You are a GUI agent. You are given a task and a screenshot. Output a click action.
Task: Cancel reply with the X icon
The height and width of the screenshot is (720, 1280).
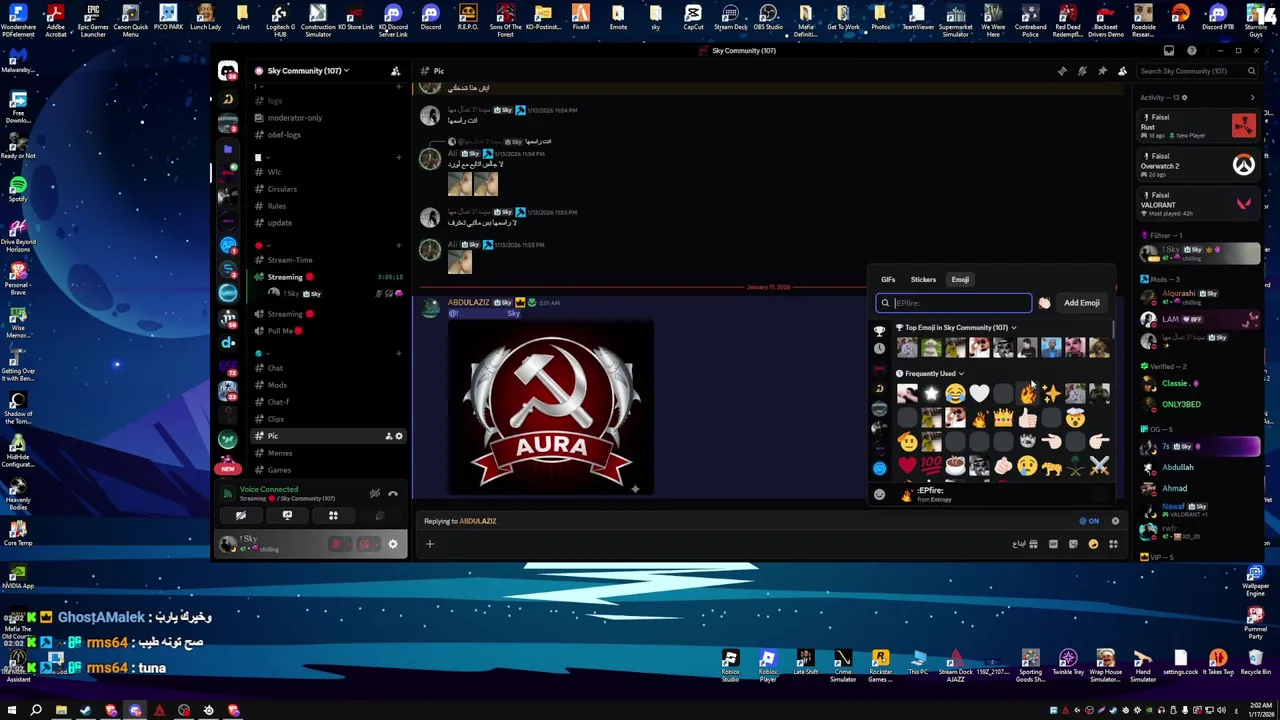point(1115,521)
